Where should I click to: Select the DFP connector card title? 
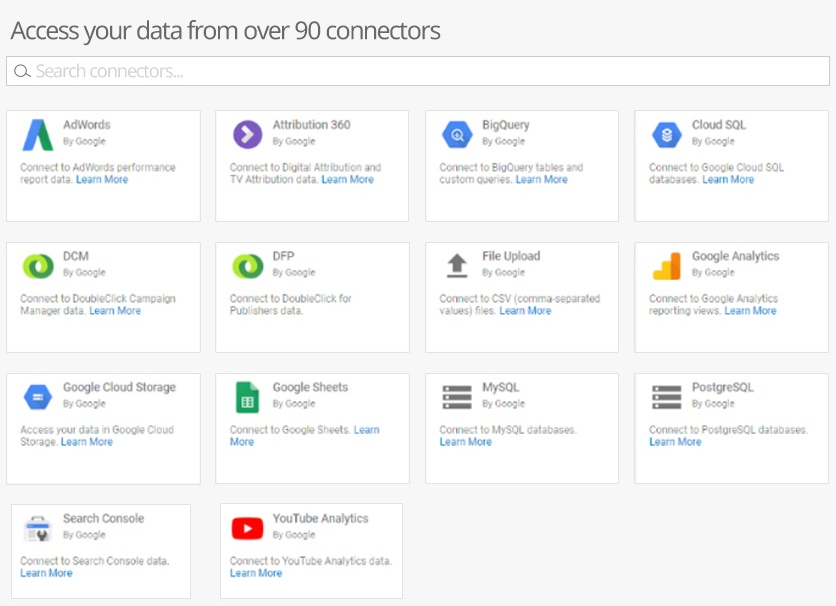click(283, 256)
